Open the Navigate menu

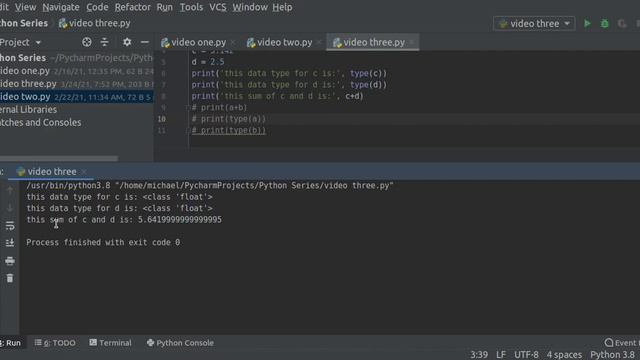pyautogui.click(x=61, y=7)
